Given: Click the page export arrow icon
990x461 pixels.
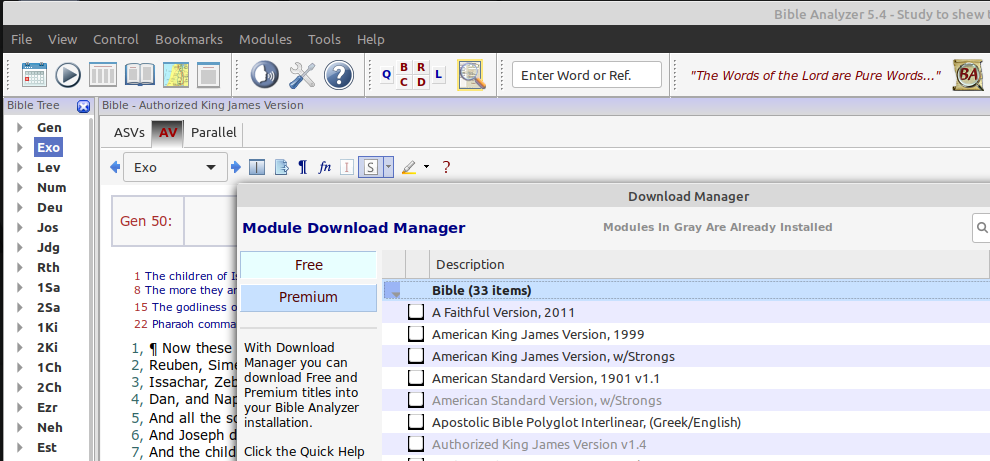Looking at the screenshot, I should [282, 167].
